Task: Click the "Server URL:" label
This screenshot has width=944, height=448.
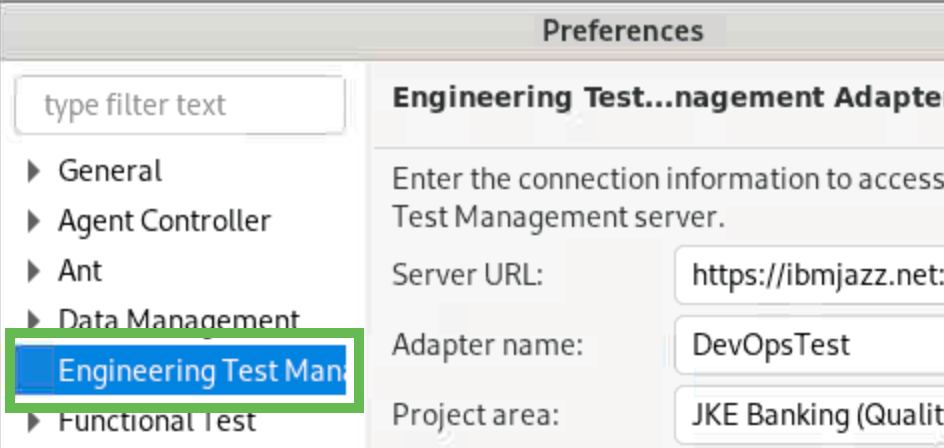Action: (x=467, y=275)
